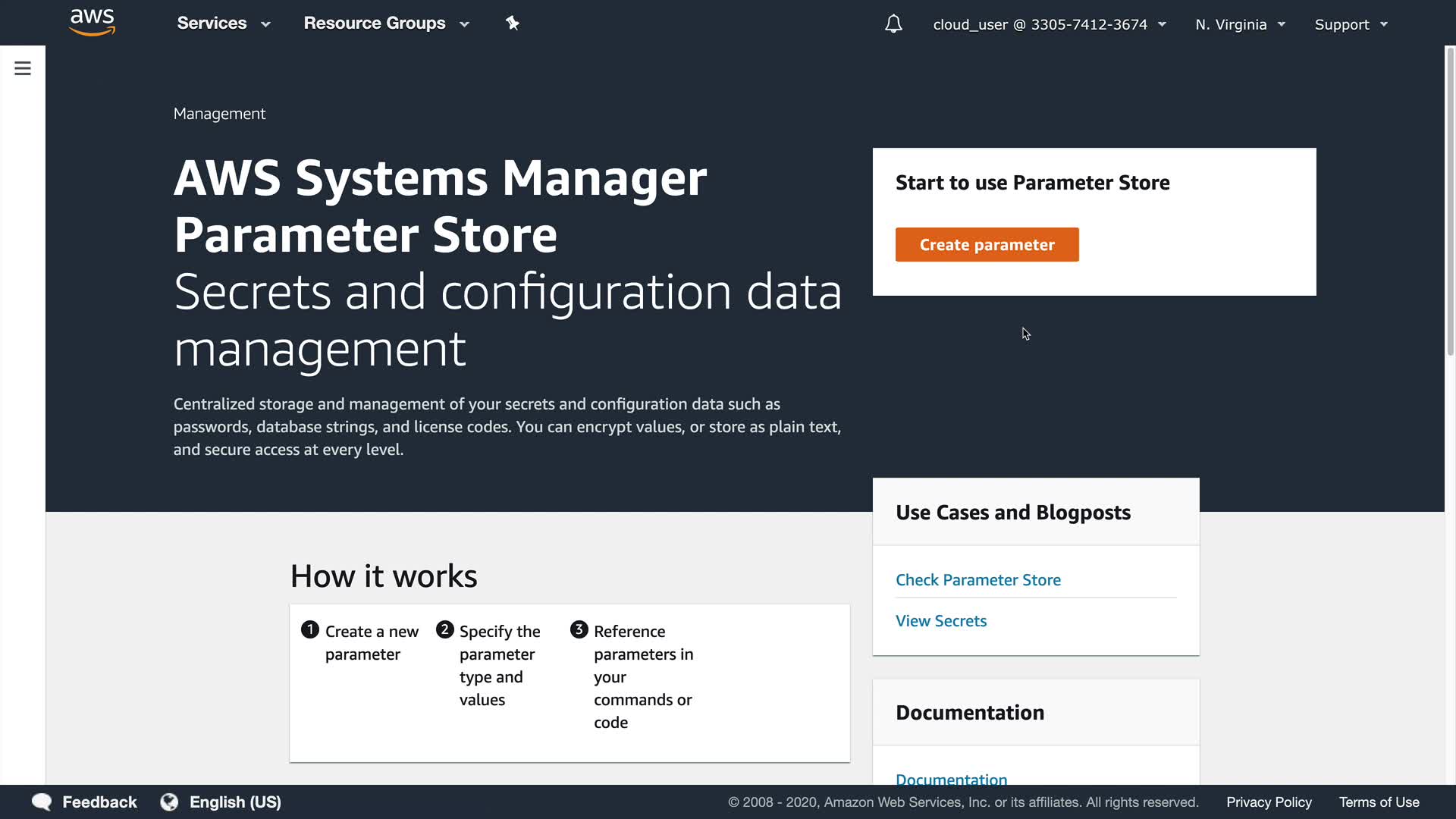
Task: Select English (US) language option
Action: point(235,802)
